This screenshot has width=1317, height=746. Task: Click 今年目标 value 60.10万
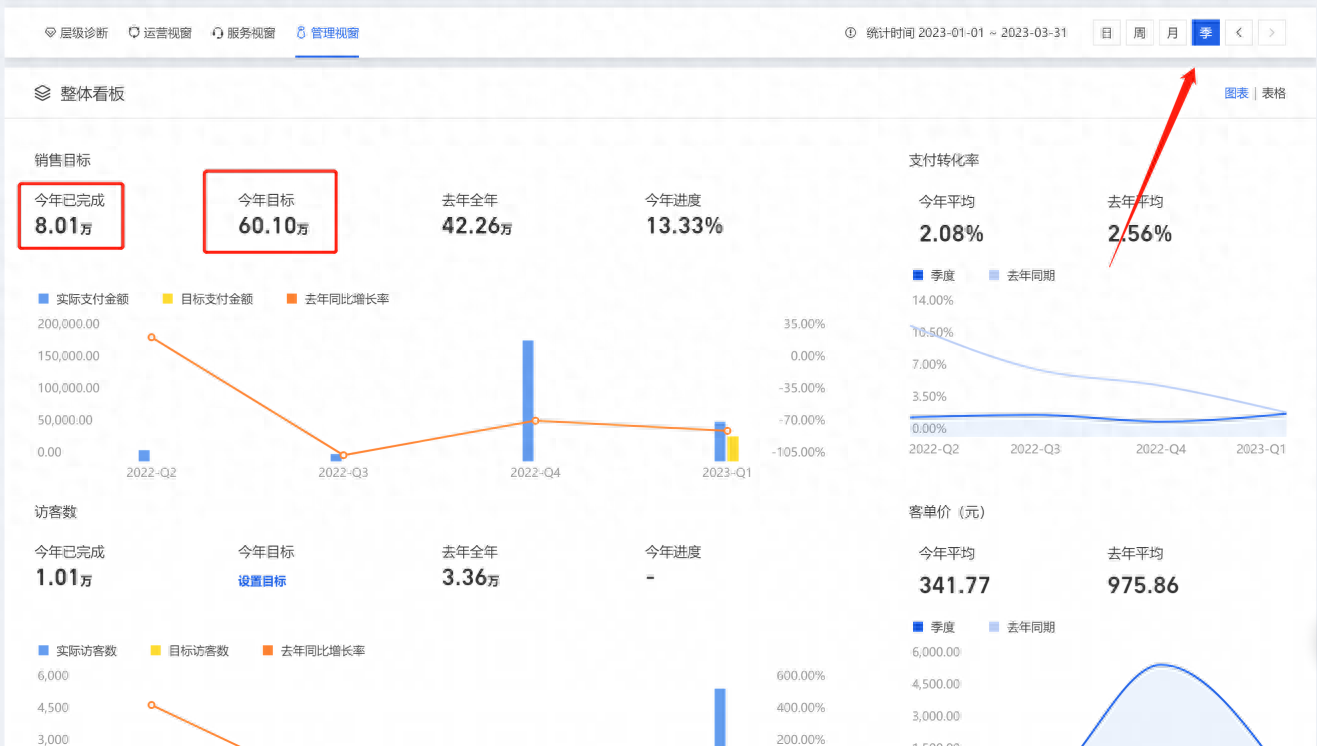click(x=273, y=226)
